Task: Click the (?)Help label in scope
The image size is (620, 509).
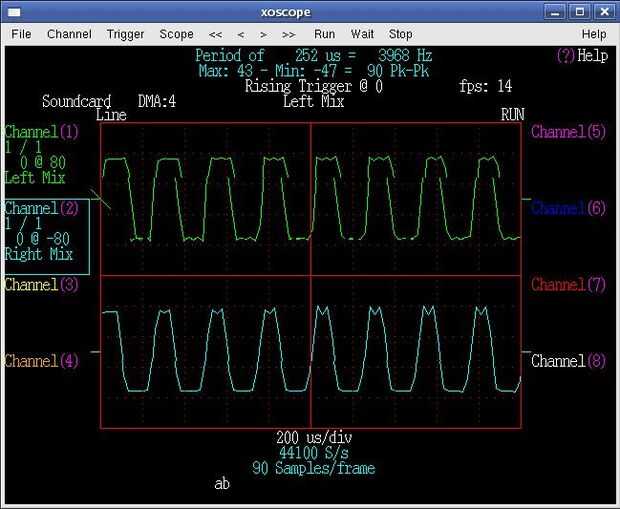Action: 581,56
